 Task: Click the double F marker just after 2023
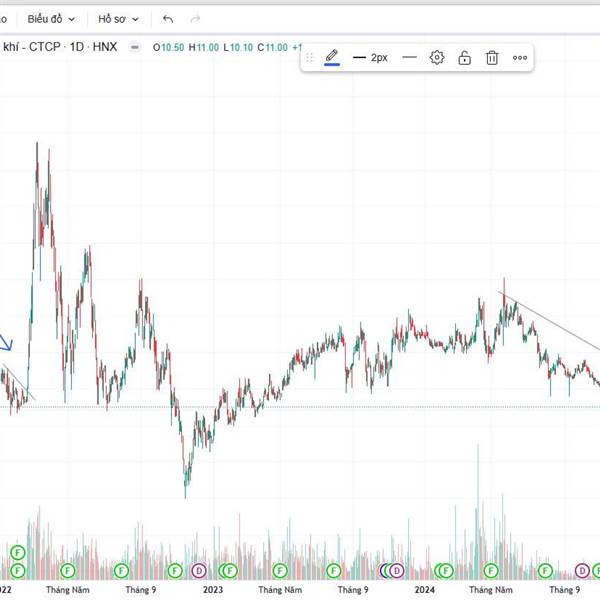[x=228, y=571]
